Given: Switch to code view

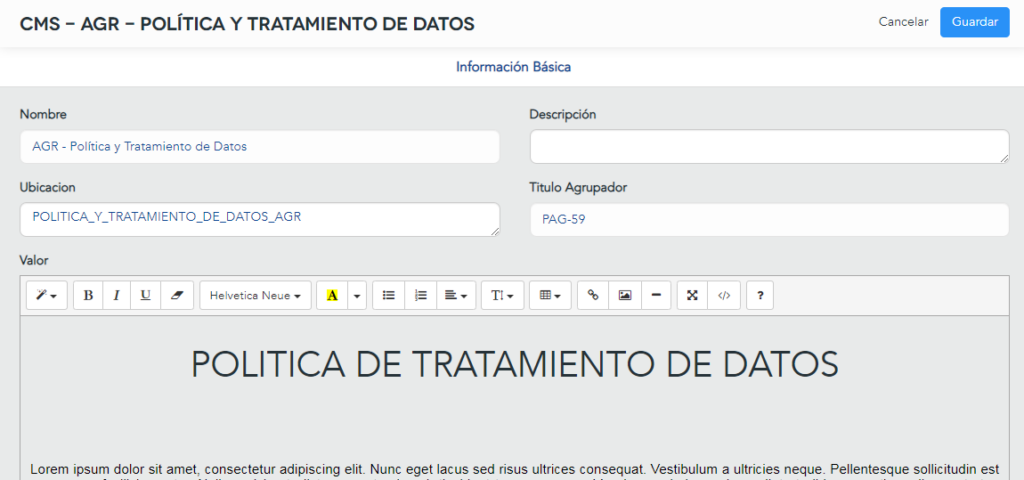Looking at the screenshot, I should 724,295.
